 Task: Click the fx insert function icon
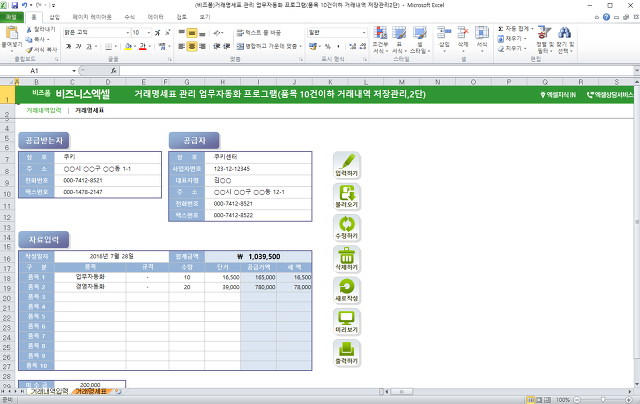click(113, 71)
